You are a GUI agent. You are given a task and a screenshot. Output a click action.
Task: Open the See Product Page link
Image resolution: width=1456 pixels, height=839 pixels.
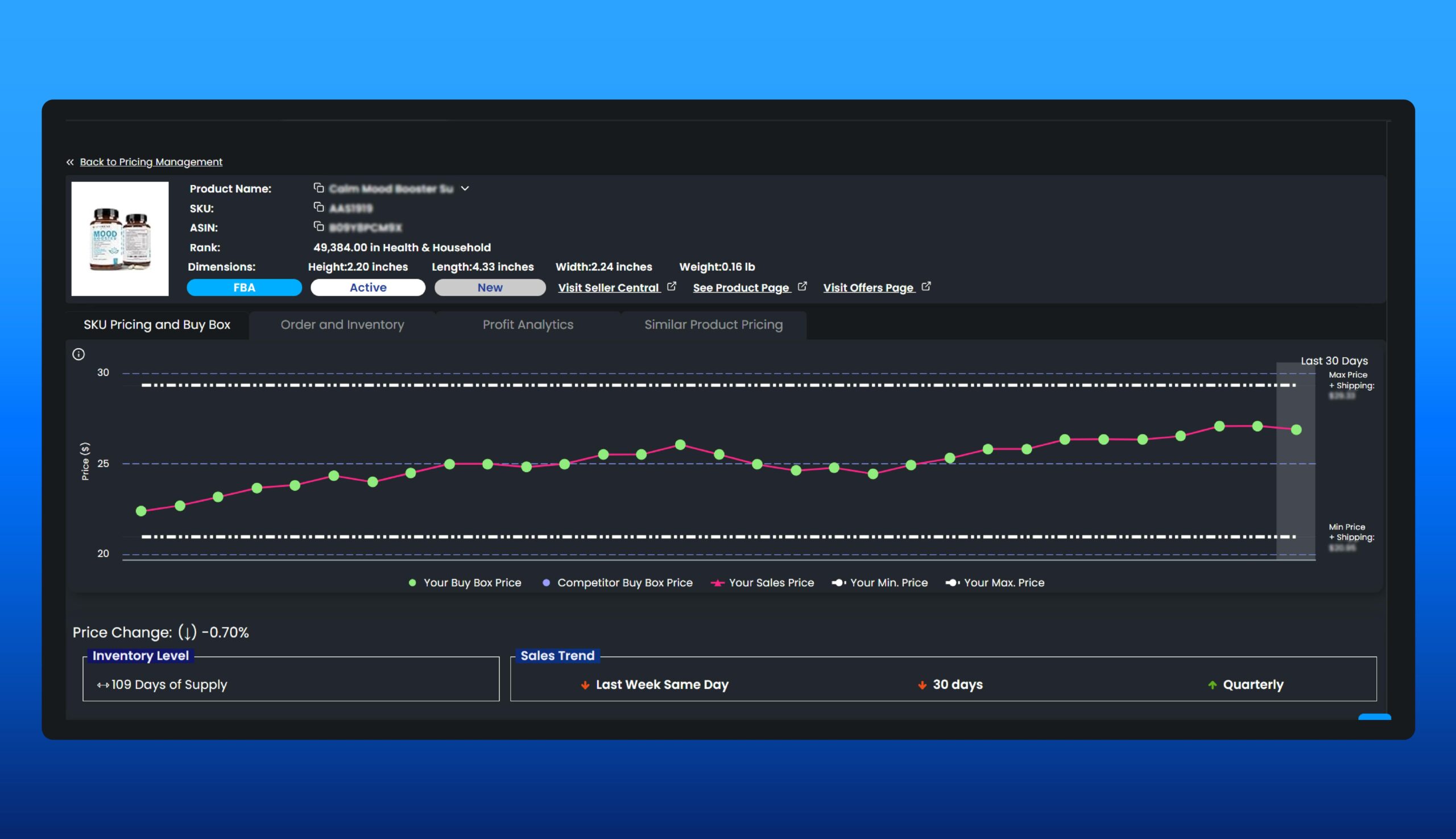tap(741, 287)
